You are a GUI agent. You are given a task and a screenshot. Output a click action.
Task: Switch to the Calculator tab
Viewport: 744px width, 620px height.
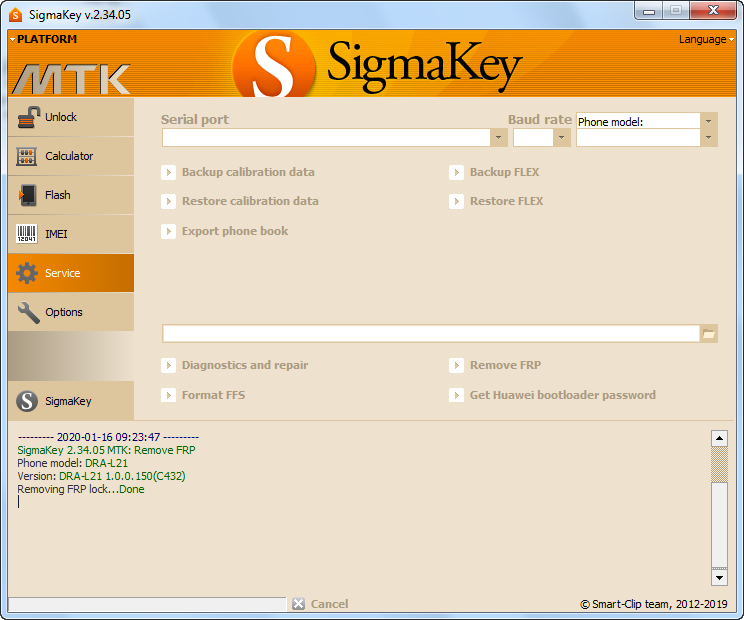tap(71, 156)
